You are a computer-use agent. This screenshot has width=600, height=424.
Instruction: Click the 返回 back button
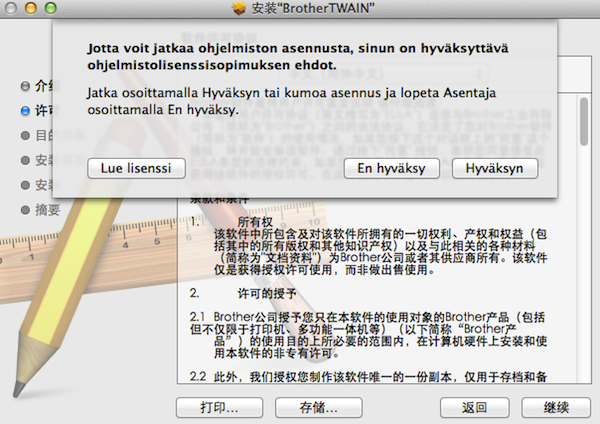pyautogui.click(x=474, y=408)
